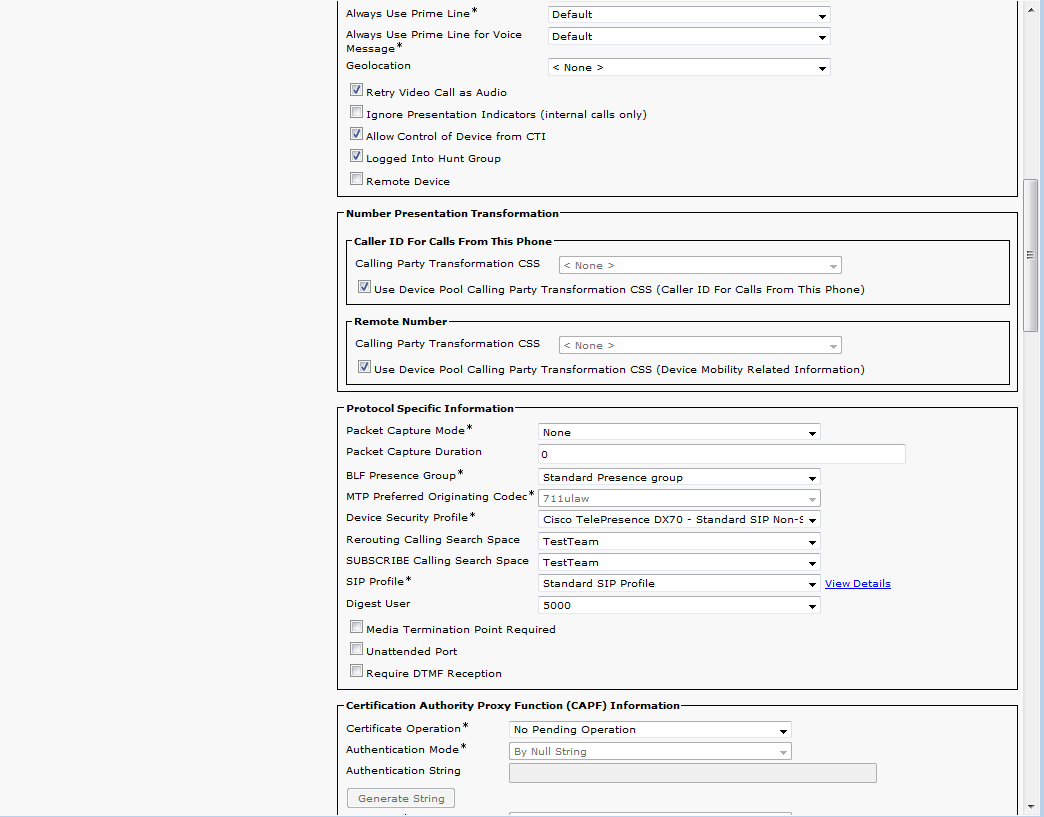The image size is (1044, 817).
Task: Uncheck Allow Control of Device from CTI
Action: [356, 135]
